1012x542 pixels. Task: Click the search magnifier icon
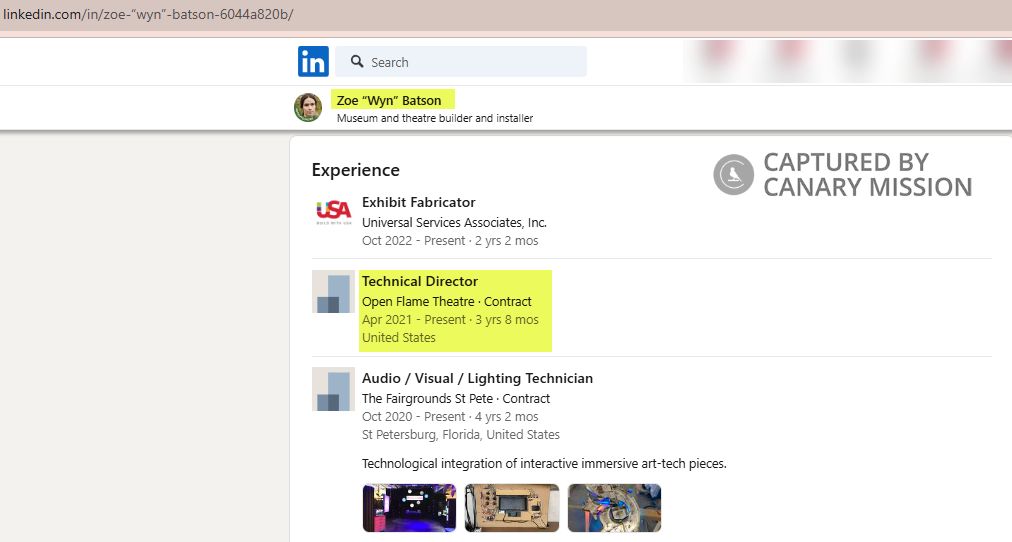tap(357, 62)
